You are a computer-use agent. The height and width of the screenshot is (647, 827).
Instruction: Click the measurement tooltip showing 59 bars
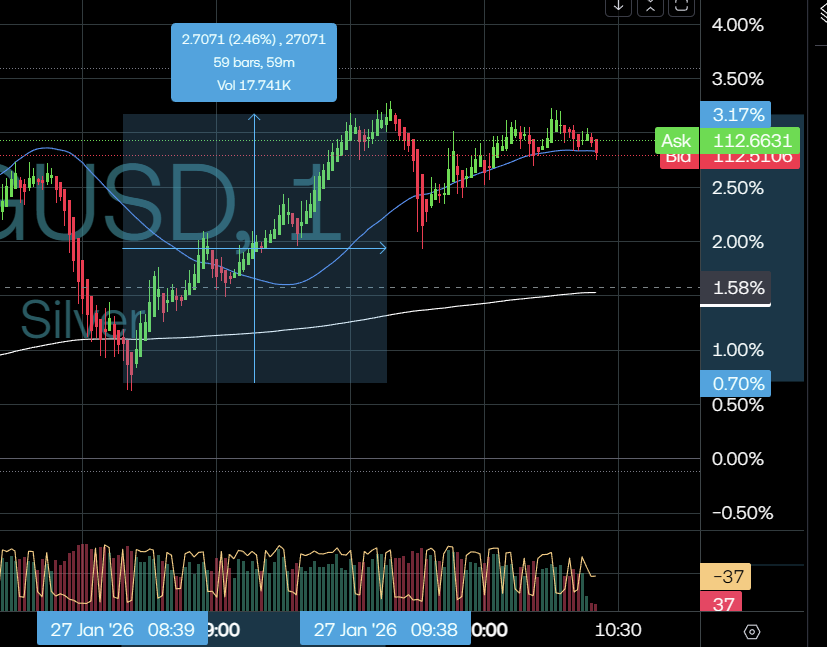click(x=254, y=62)
